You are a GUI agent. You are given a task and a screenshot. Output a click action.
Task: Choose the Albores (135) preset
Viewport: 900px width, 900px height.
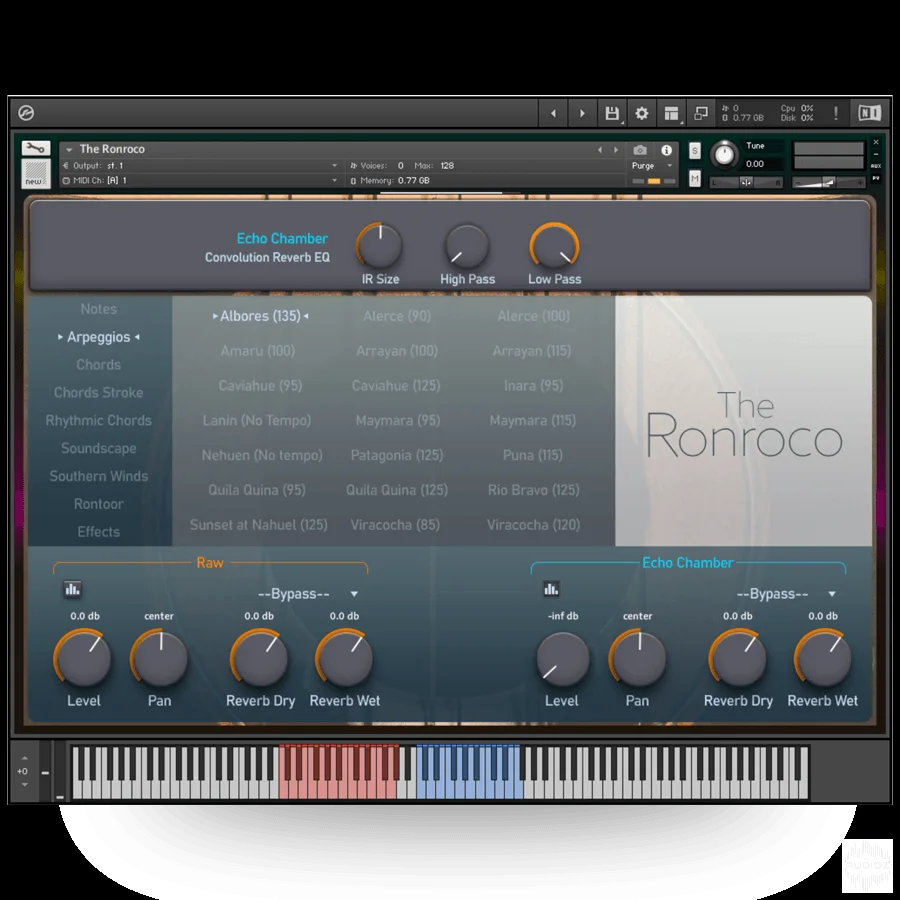coord(261,316)
